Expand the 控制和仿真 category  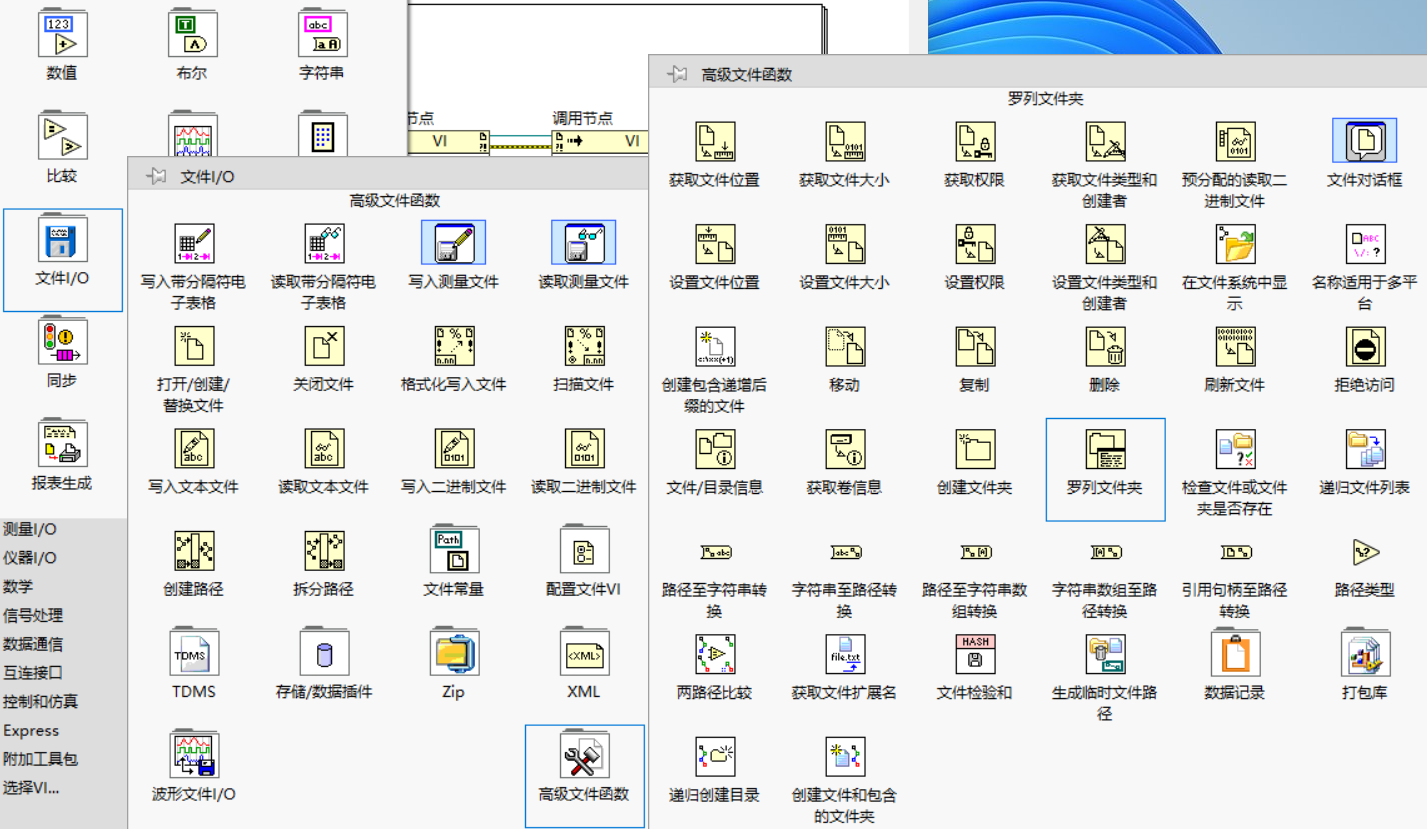pyautogui.click(x=40, y=702)
